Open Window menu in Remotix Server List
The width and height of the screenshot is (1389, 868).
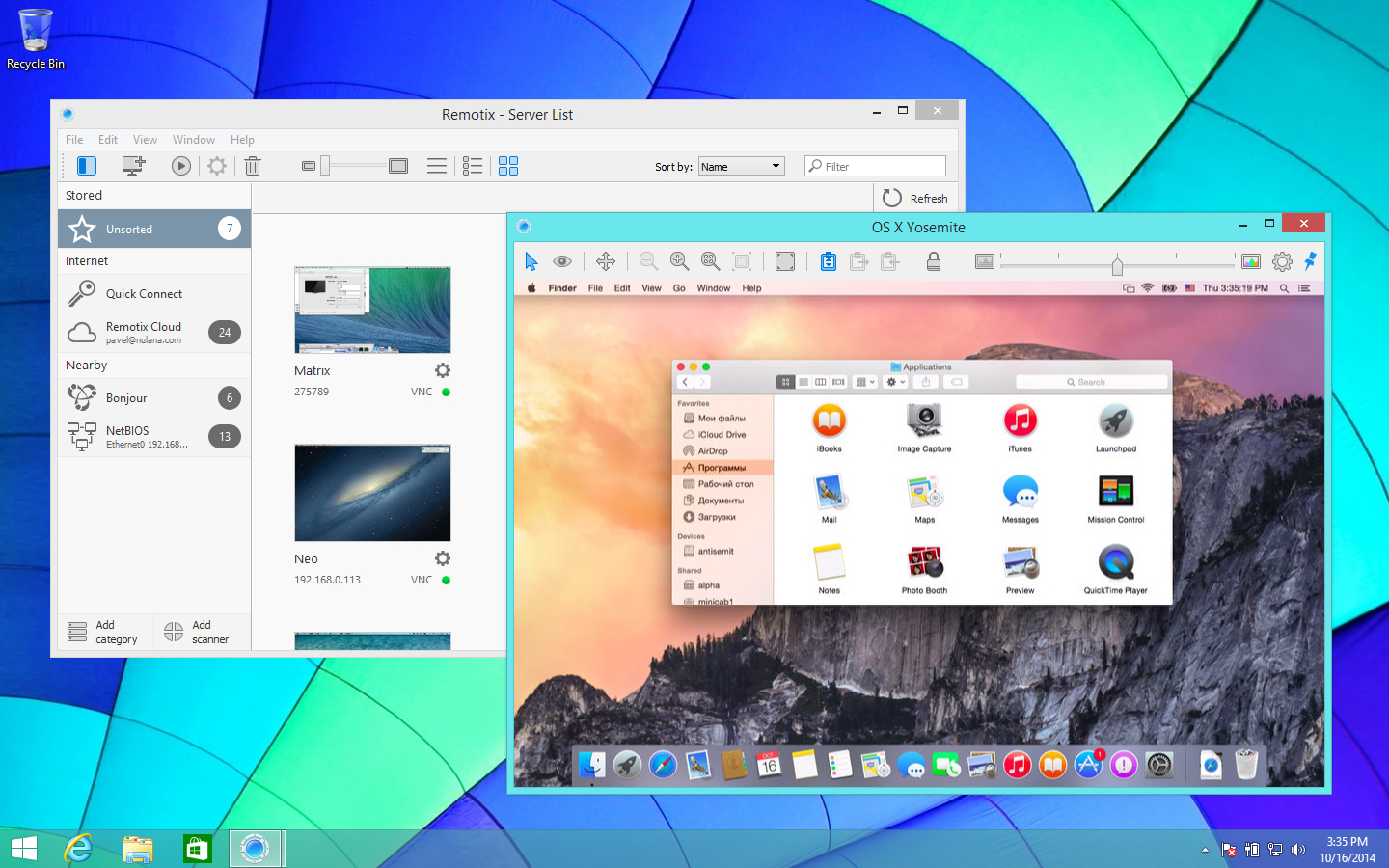(x=194, y=140)
